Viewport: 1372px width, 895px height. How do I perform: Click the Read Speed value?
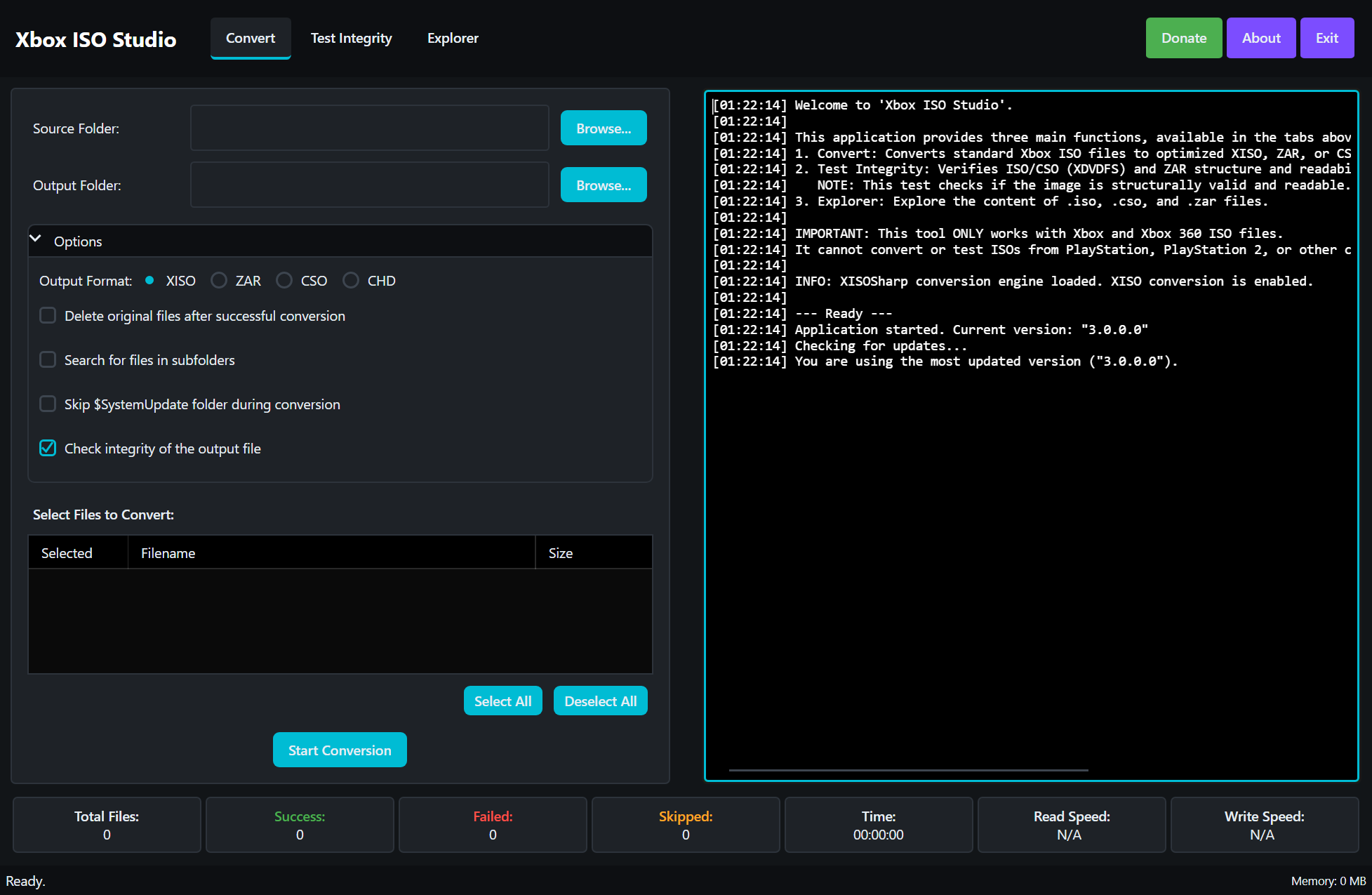tap(1070, 835)
